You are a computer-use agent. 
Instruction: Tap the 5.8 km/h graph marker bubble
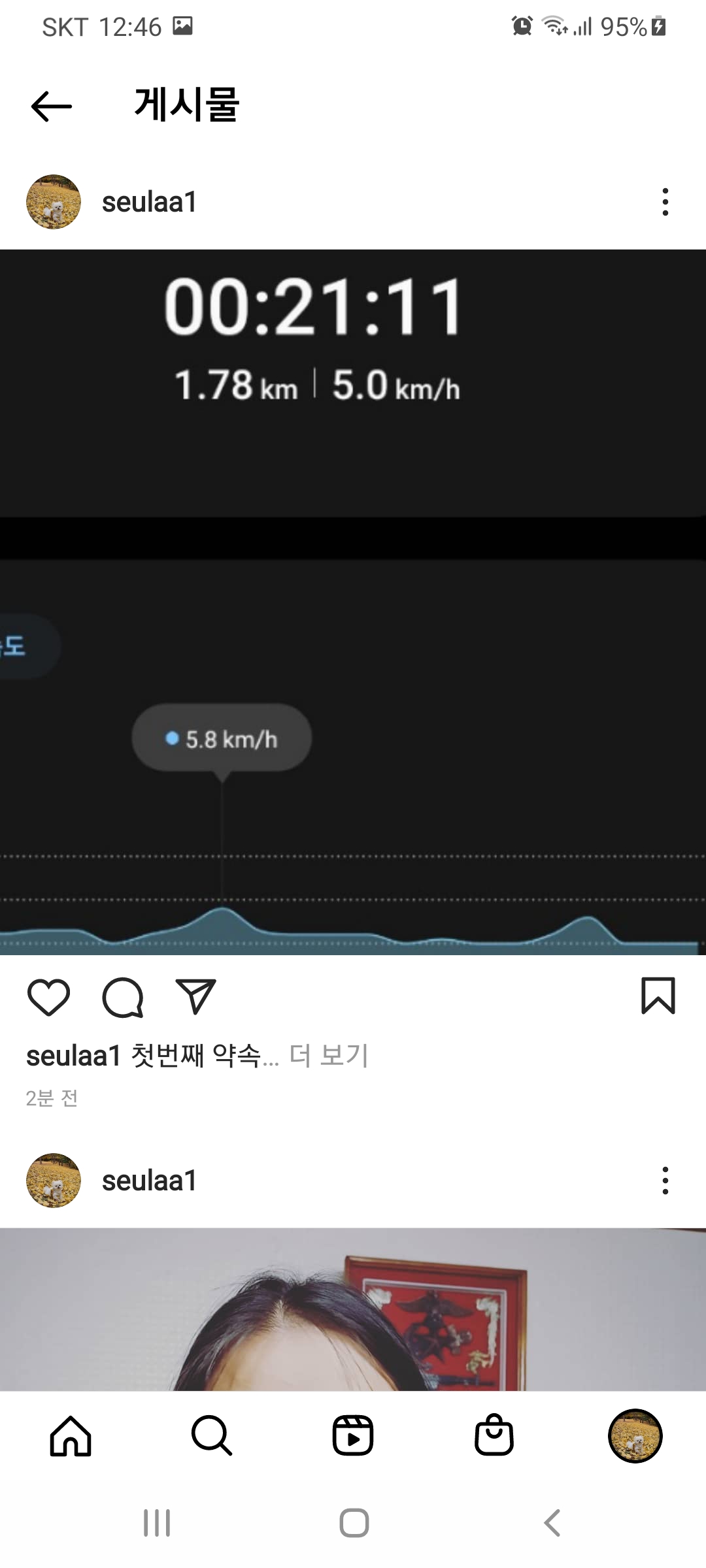click(222, 739)
